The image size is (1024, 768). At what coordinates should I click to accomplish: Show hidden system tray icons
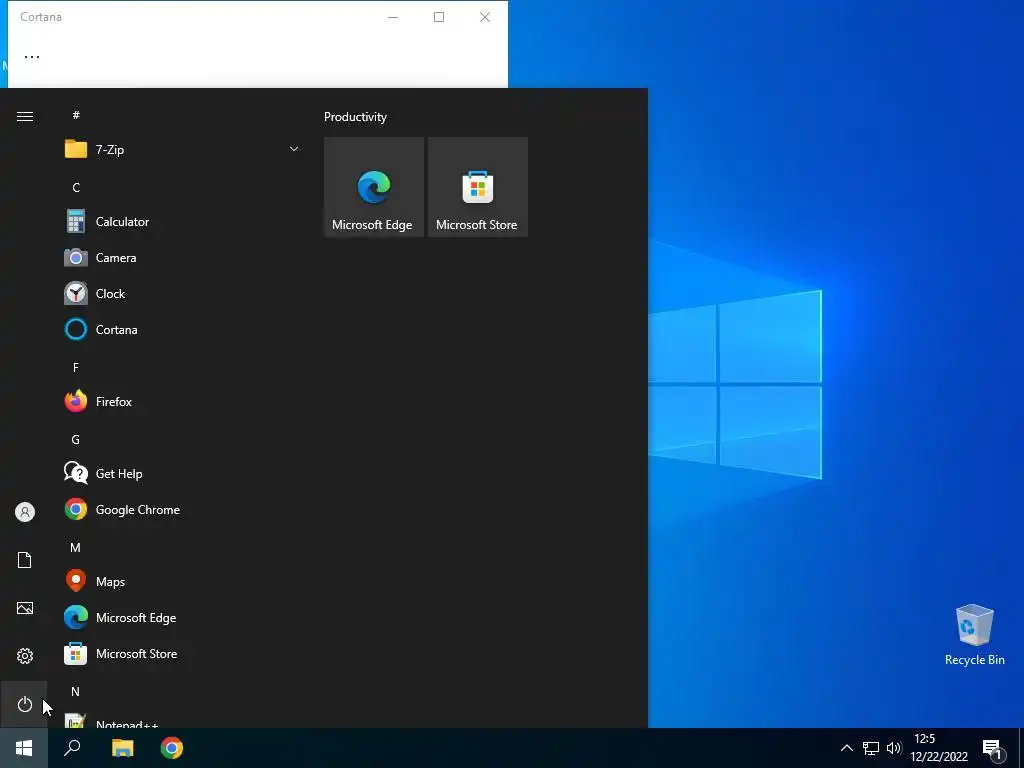pyautogui.click(x=846, y=748)
